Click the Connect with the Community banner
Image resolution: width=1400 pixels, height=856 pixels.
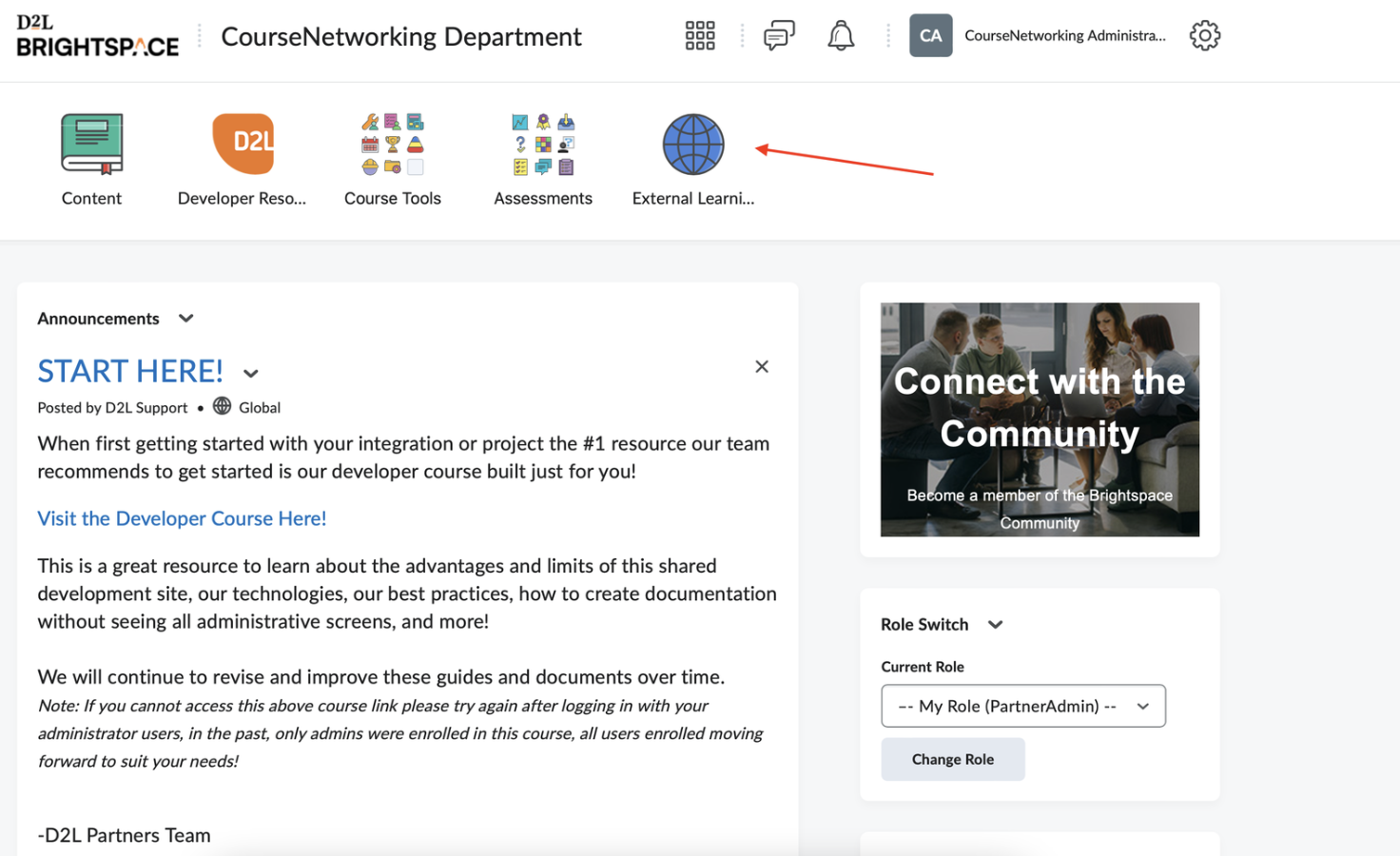pos(1040,419)
